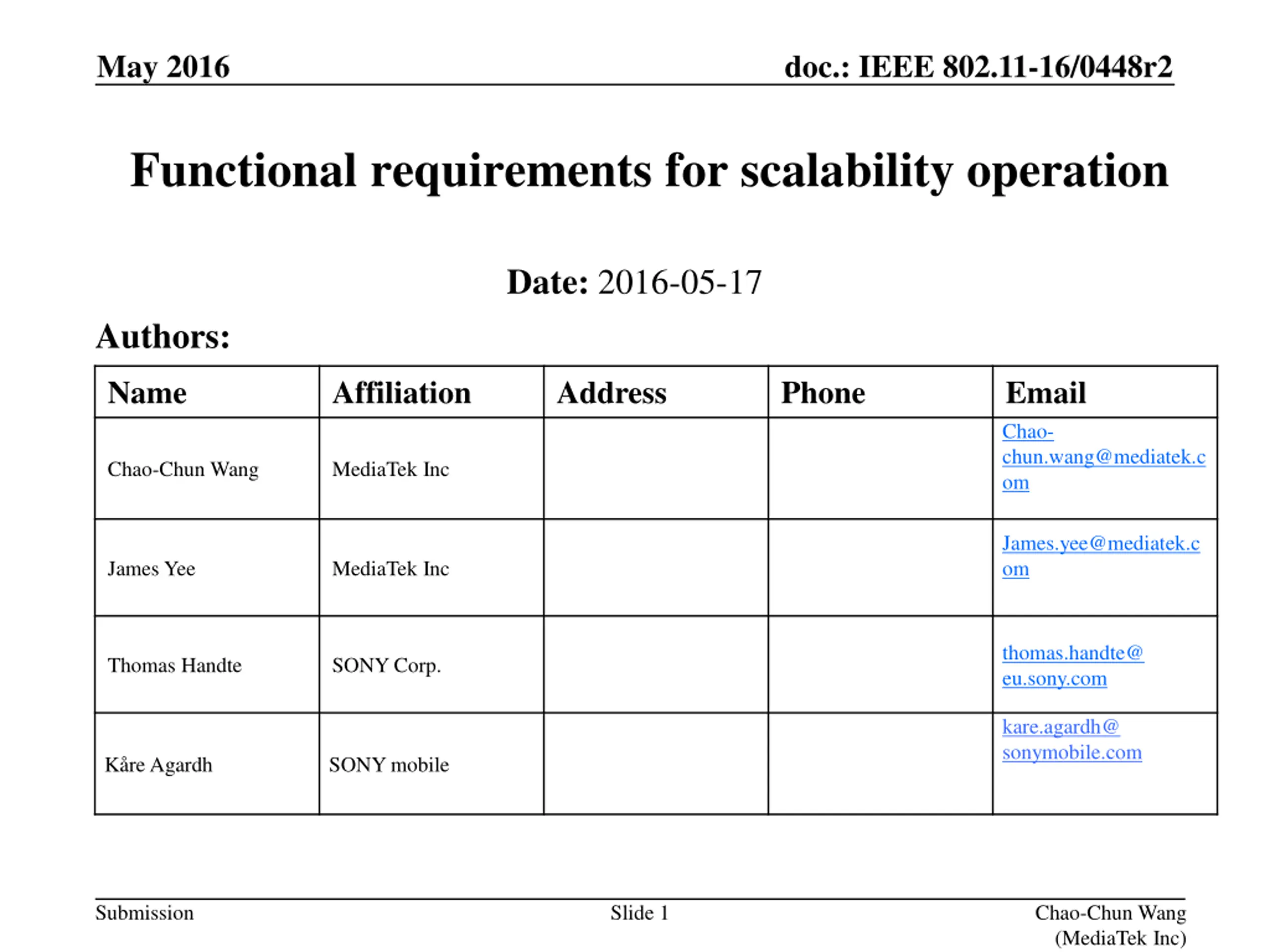1270x952 pixels.
Task: Open the thomas.handte@eu.sony.com email link
Action: (x=1073, y=665)
